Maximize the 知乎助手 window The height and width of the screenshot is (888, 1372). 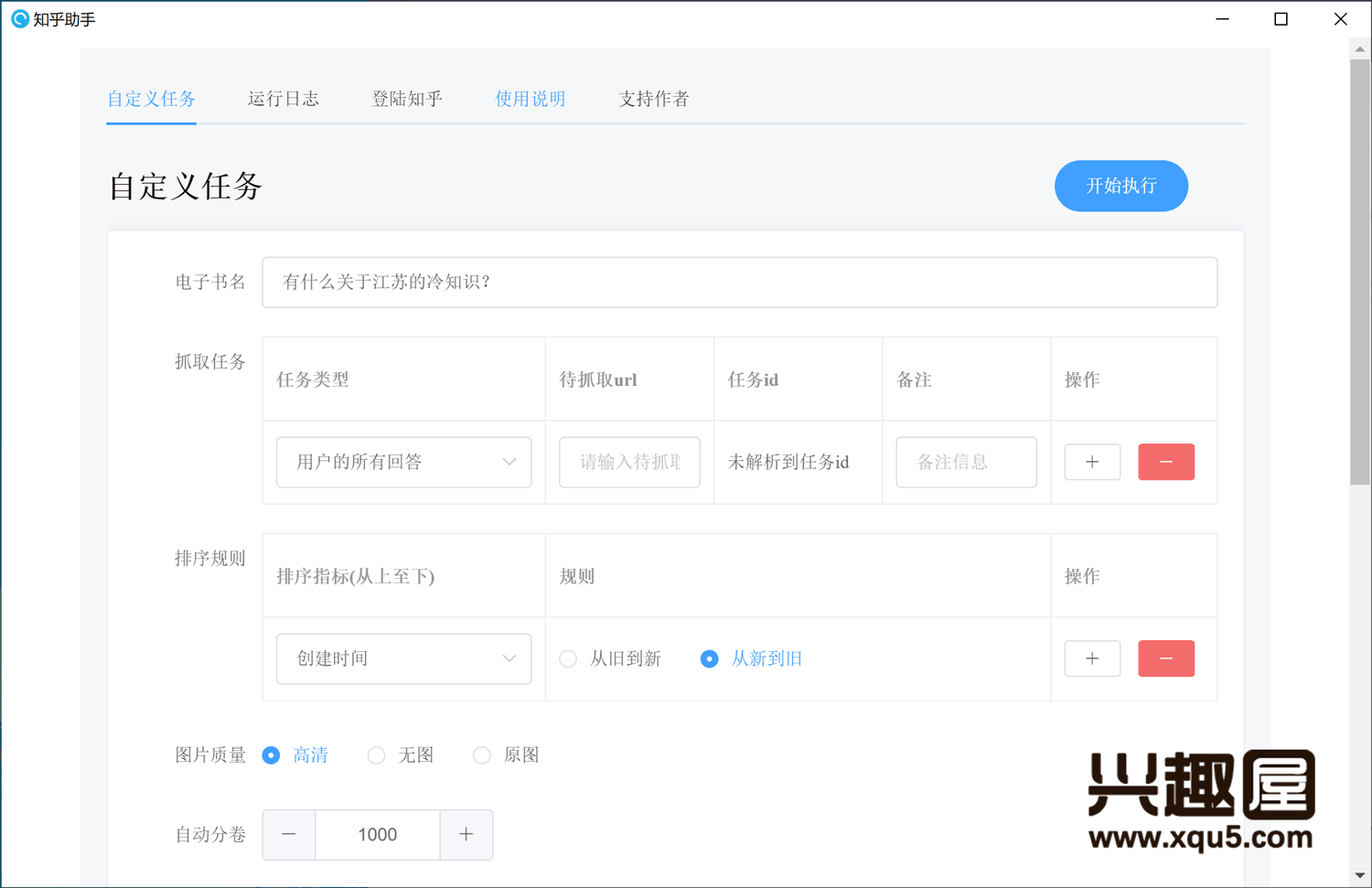tap(1281, 19)
